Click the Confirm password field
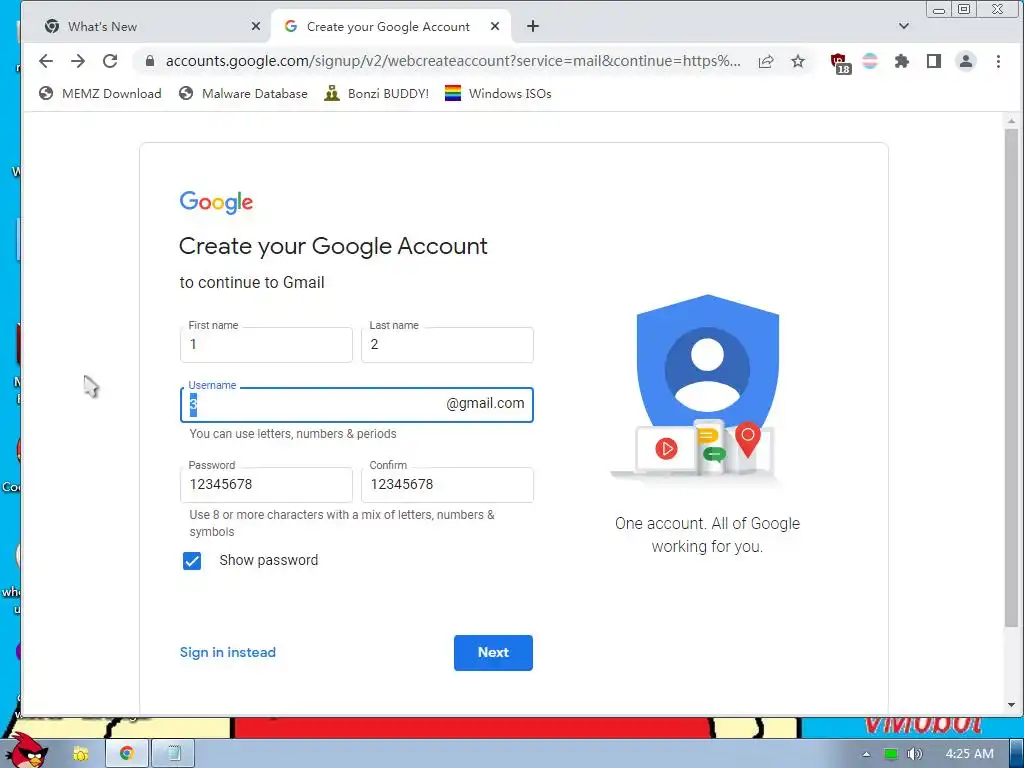The height and width of the screenshot is (768, 1024). tap(447, 485)
